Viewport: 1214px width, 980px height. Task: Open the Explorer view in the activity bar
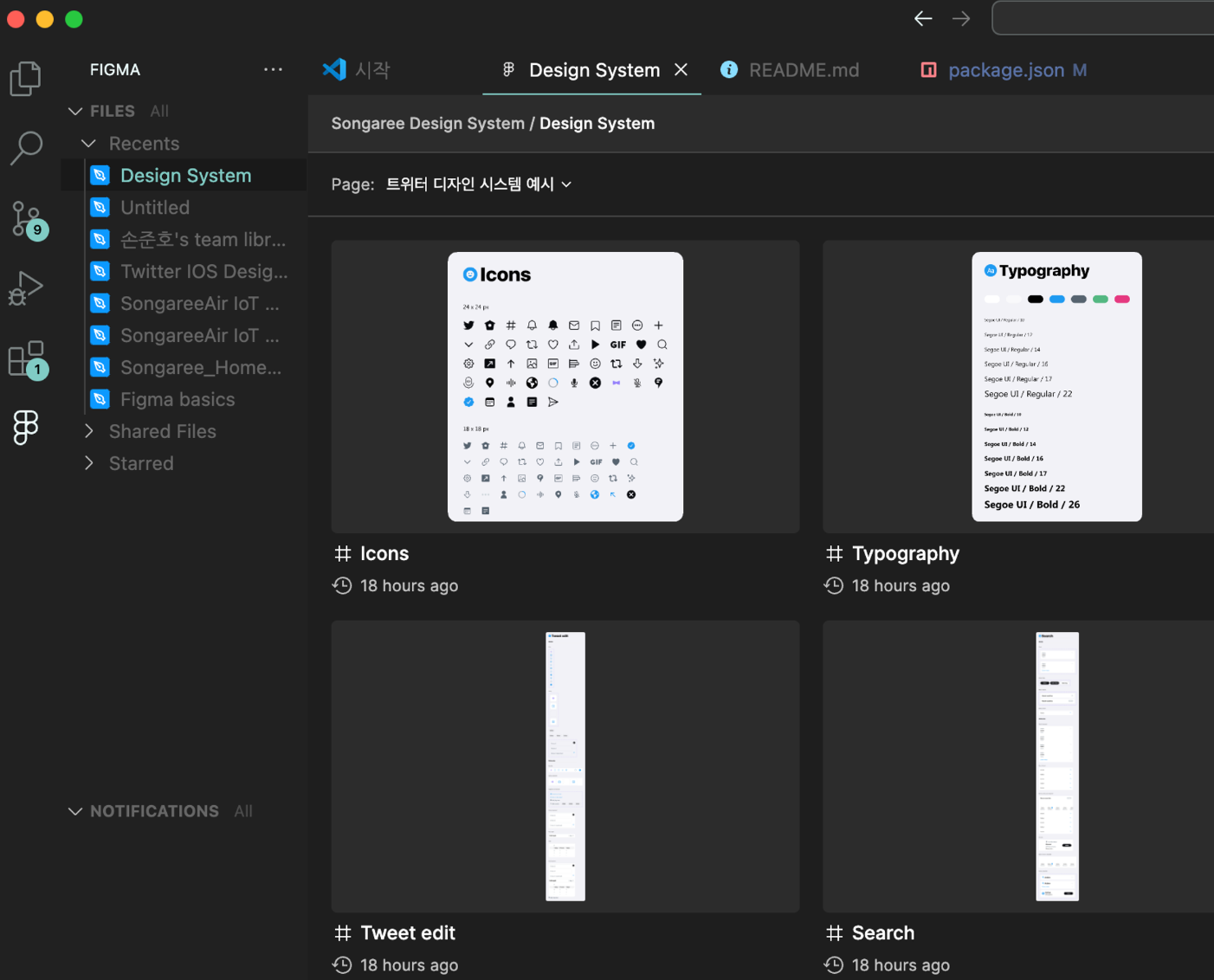tap(25, 78)
